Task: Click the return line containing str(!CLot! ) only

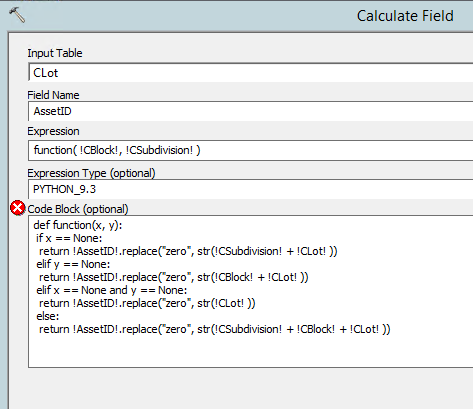Action: [147, 303]
